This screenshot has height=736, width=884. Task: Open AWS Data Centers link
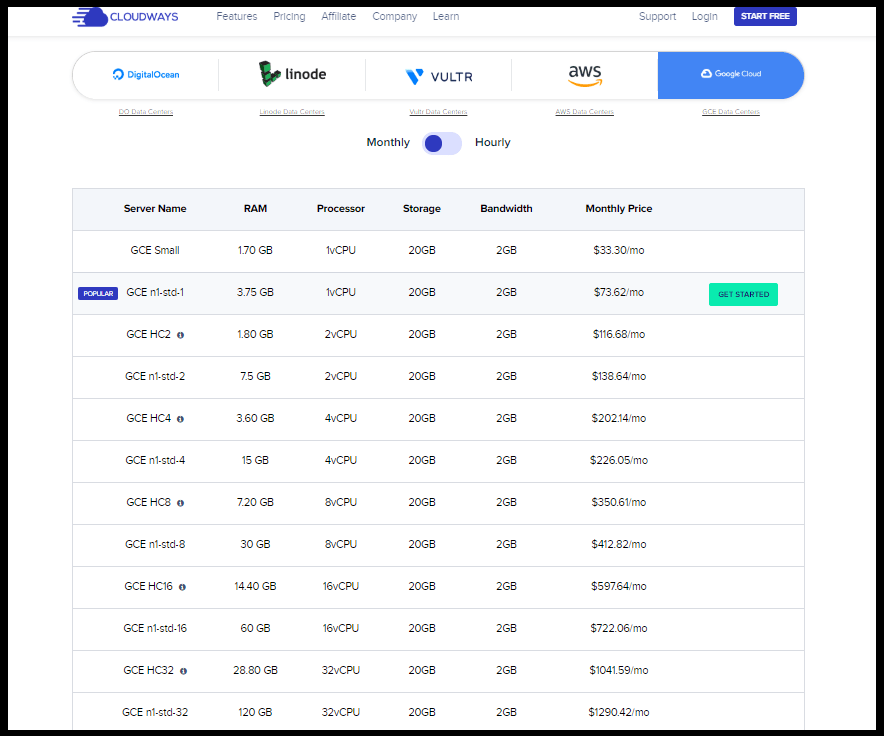pyautogui.click(x=585, y=112)
